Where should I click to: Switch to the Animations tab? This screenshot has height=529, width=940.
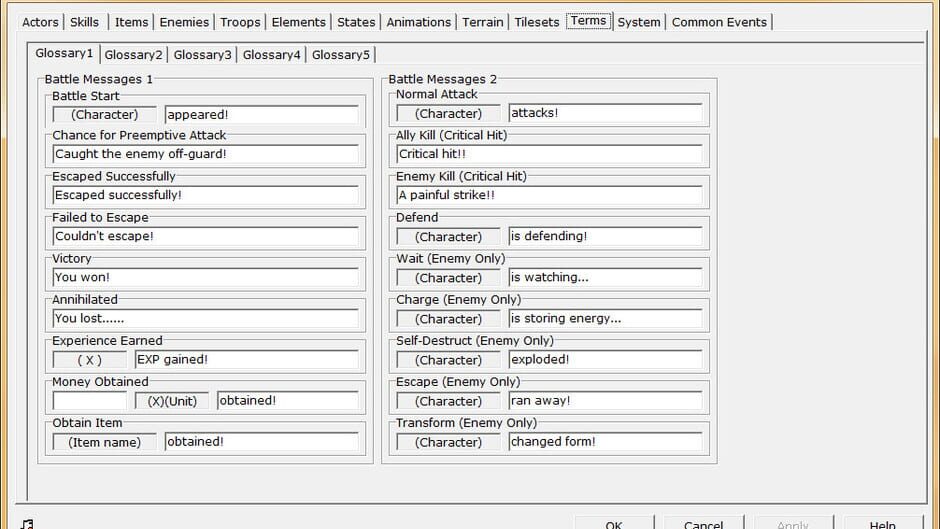click(x=418, y=22)
